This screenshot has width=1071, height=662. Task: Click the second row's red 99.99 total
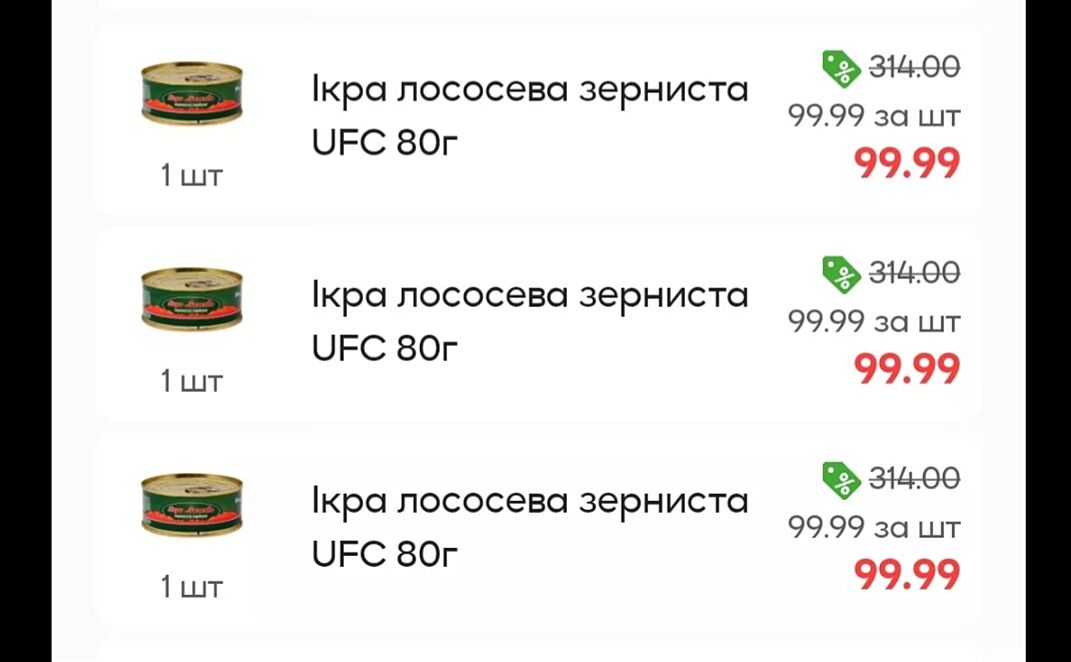pyautogui.click(x=907, y=369)
